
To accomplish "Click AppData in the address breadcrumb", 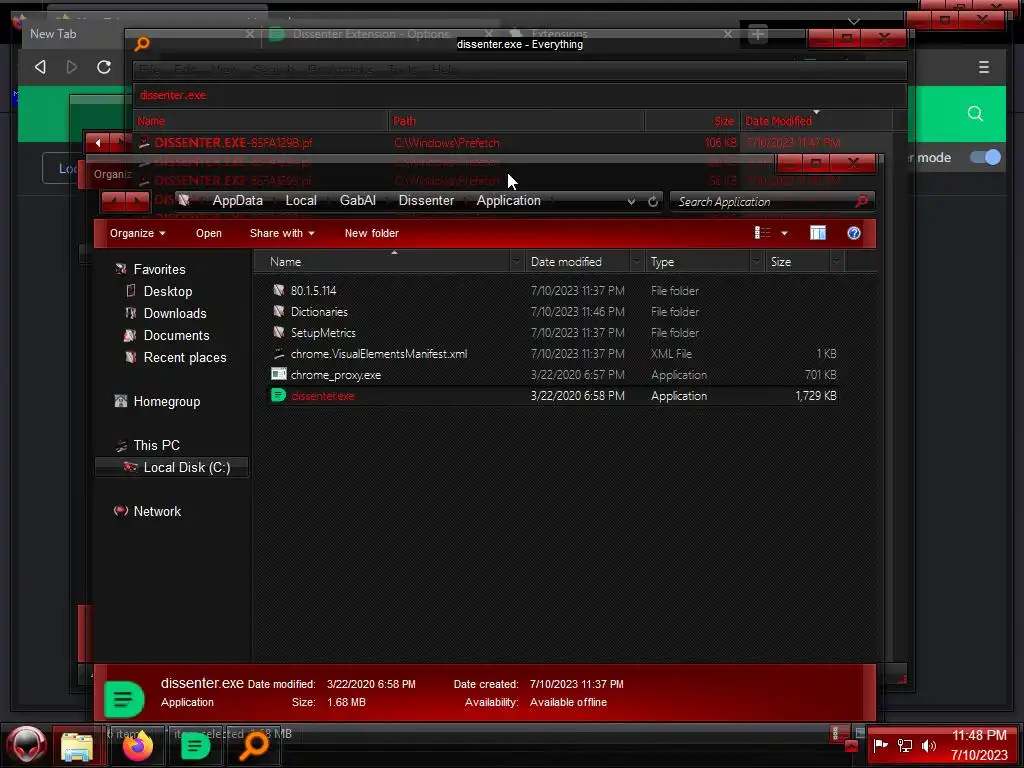I will [238, 200].
